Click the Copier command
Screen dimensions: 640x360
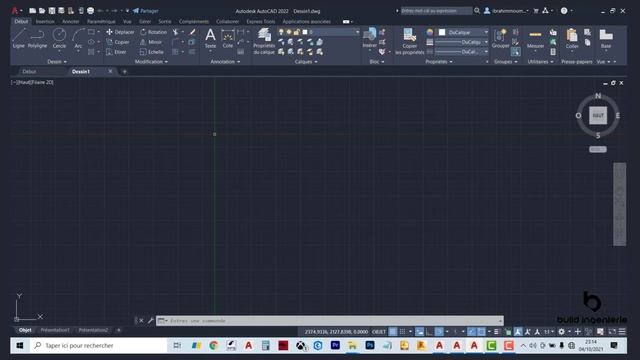coord(118,42)
